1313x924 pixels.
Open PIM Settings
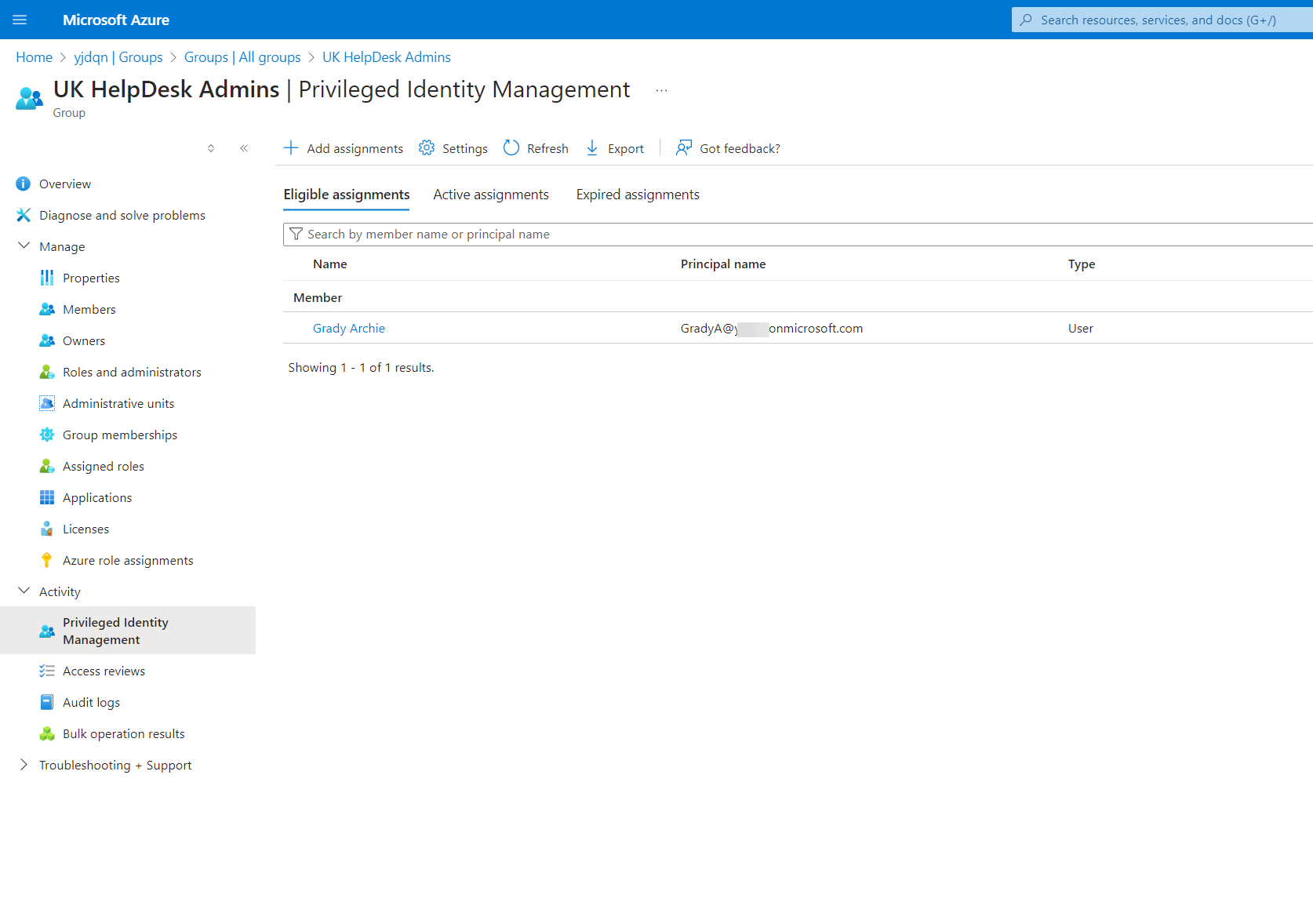pos(453,147)
